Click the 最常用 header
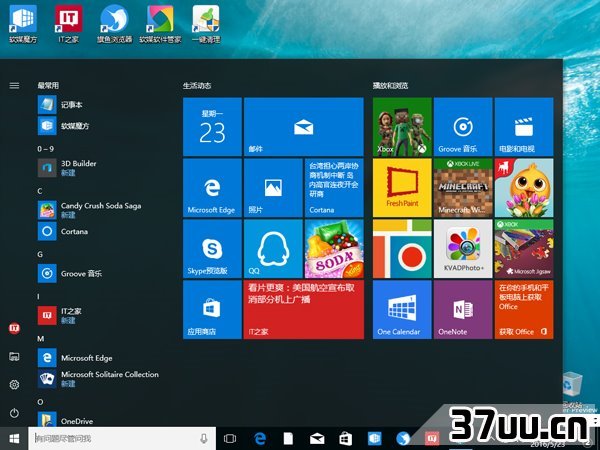This screenshot has height=450, width=600. point(48,86)
